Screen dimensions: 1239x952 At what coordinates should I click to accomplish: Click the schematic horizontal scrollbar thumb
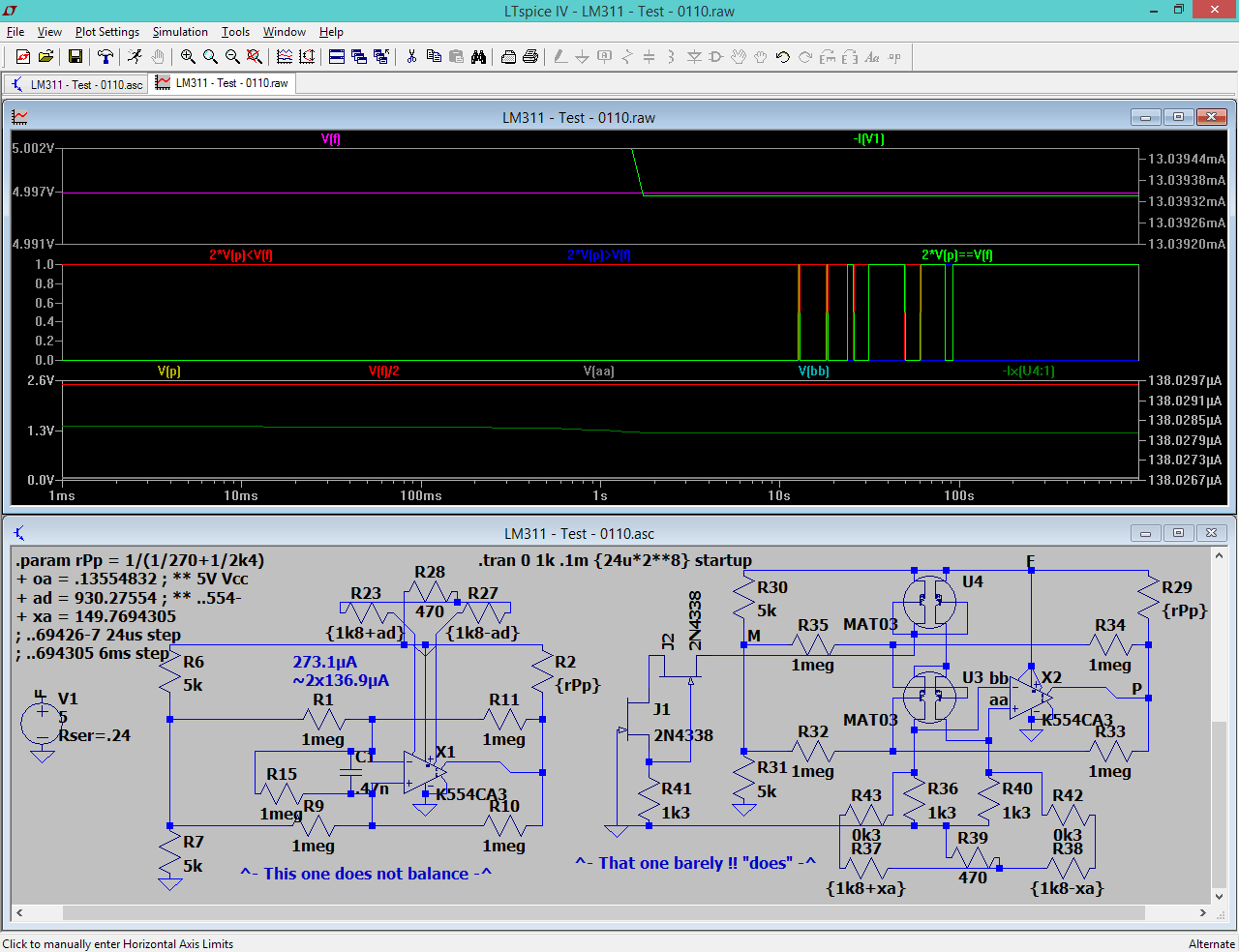coord(603,912)
